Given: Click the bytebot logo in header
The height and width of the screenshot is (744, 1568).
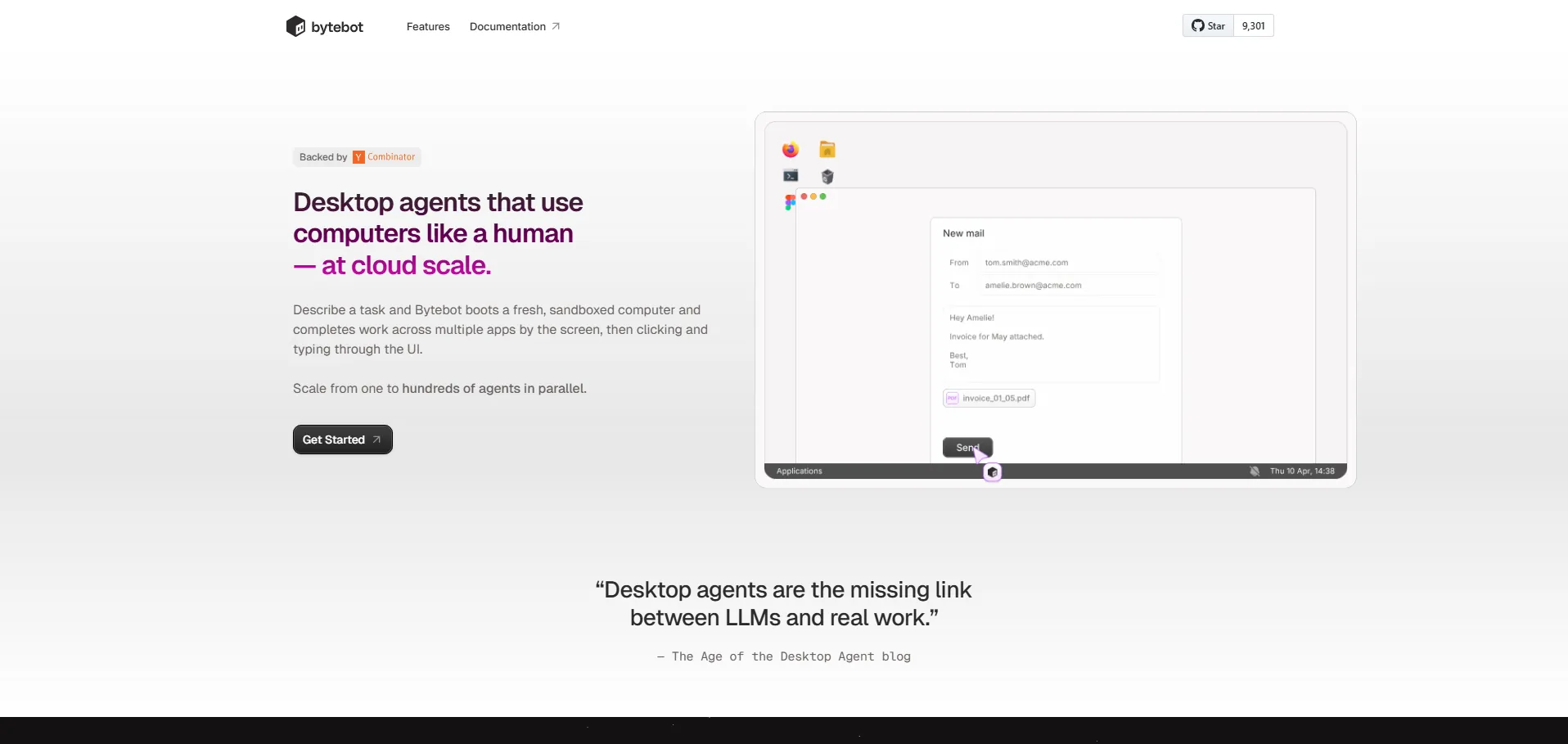Looking at the screenshot, I should [325, 27].
